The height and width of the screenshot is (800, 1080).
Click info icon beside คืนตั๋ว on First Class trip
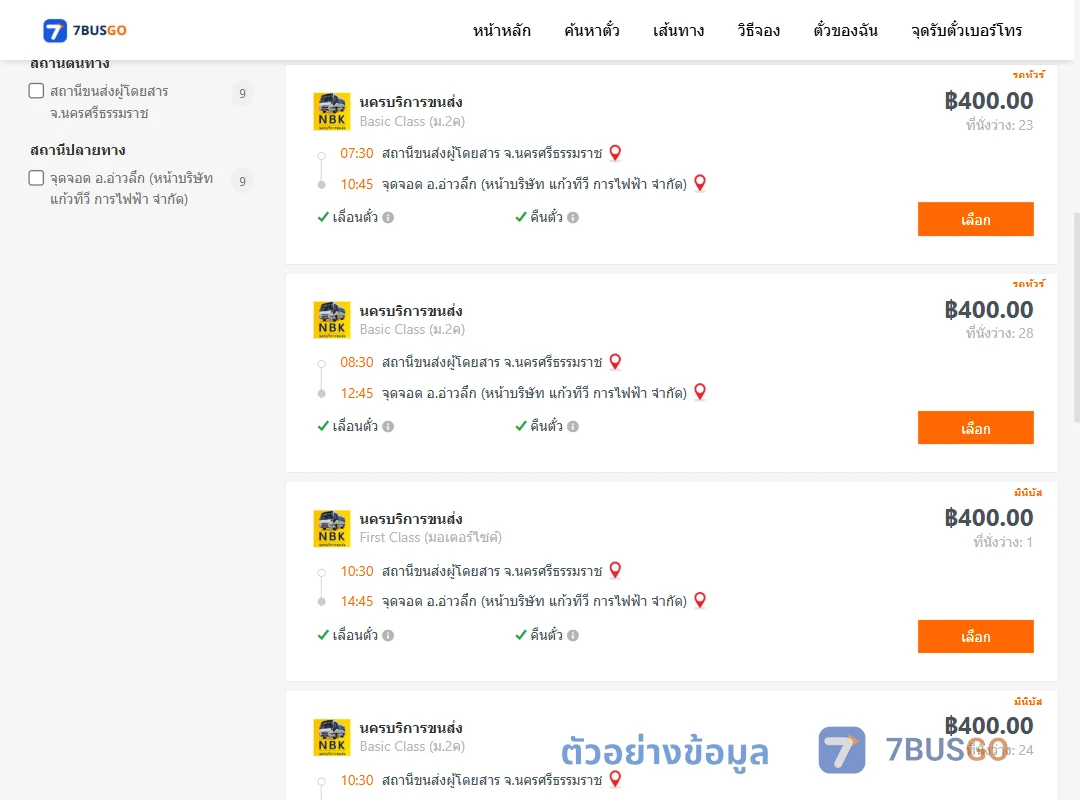pyautogui.click(x=573, y=635)
